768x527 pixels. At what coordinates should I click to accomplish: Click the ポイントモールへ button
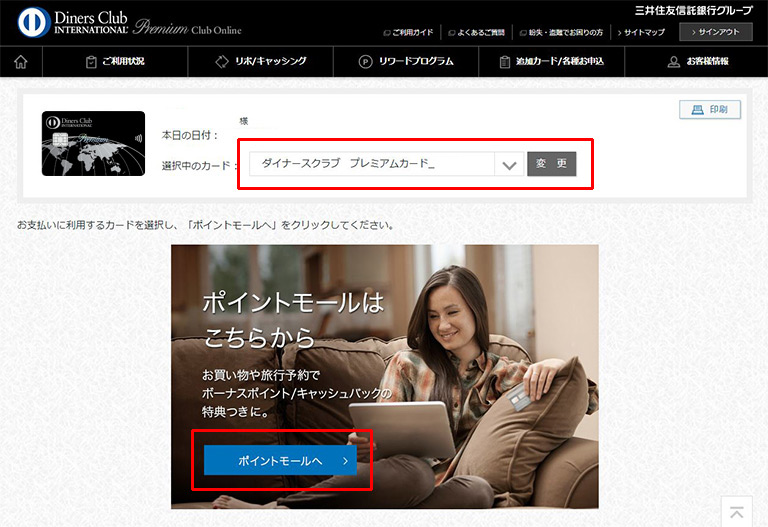pyautogui.click(x=280, y=461)
